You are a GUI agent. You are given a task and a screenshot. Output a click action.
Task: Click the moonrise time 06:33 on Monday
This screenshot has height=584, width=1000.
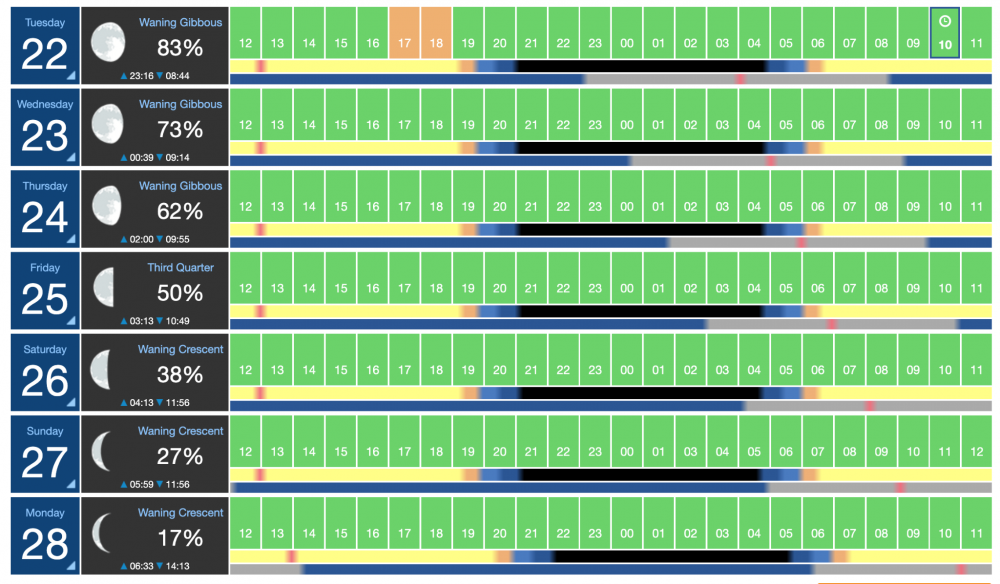pos(140,566)
